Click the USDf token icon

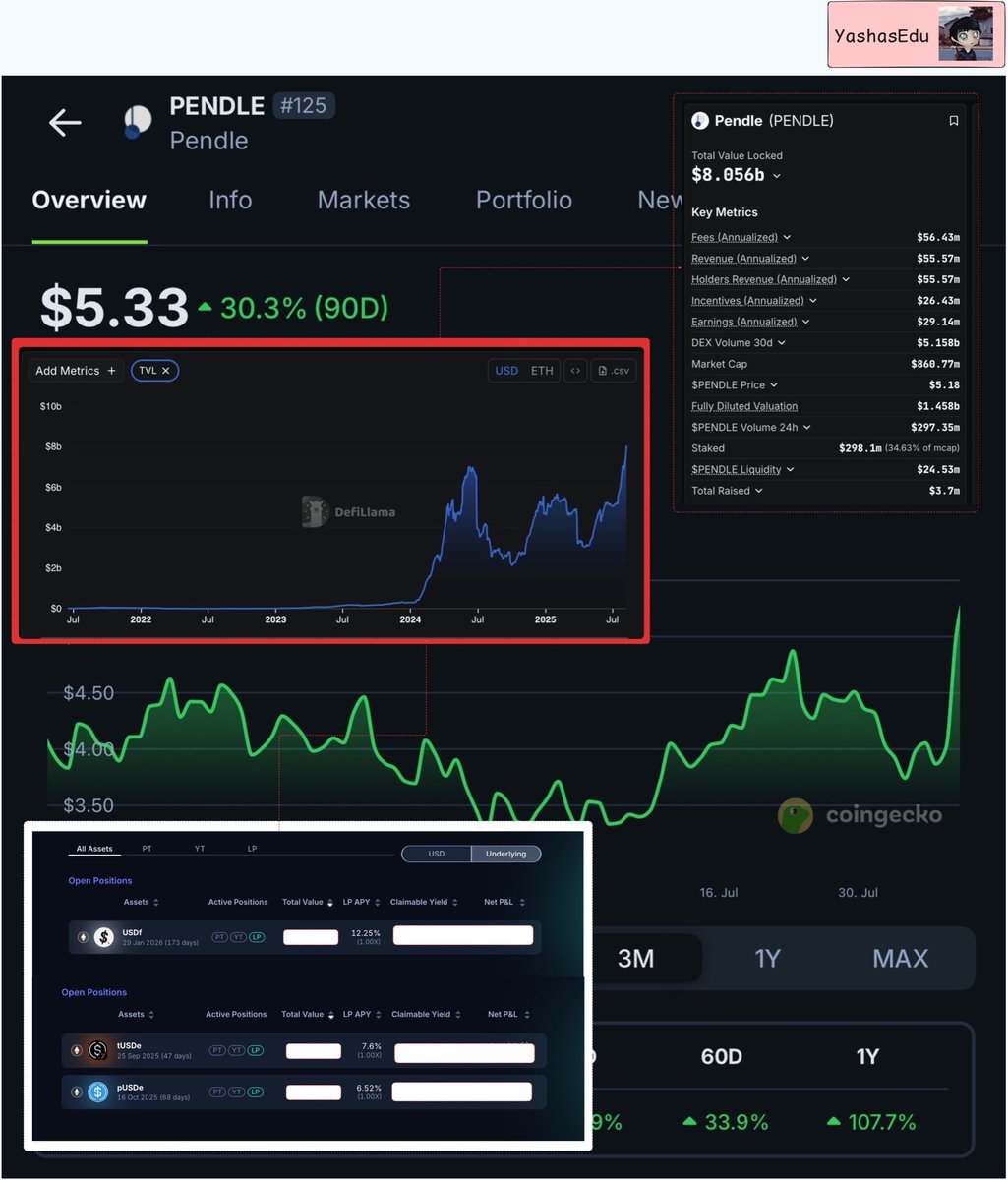click(104, 937)
